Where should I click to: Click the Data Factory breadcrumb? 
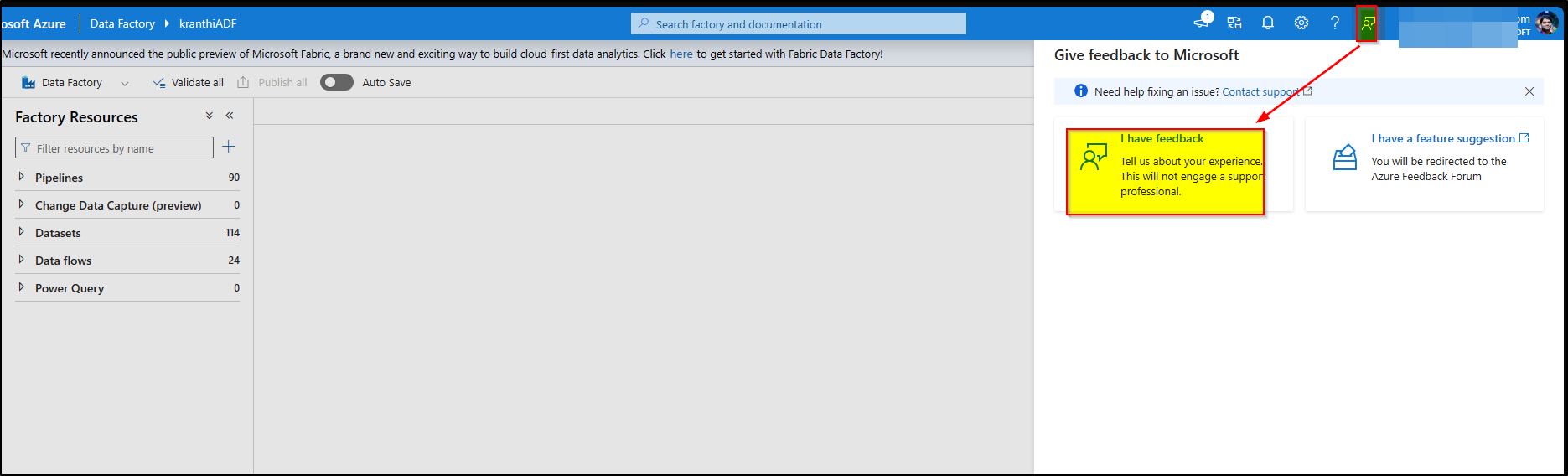(122, 23)
